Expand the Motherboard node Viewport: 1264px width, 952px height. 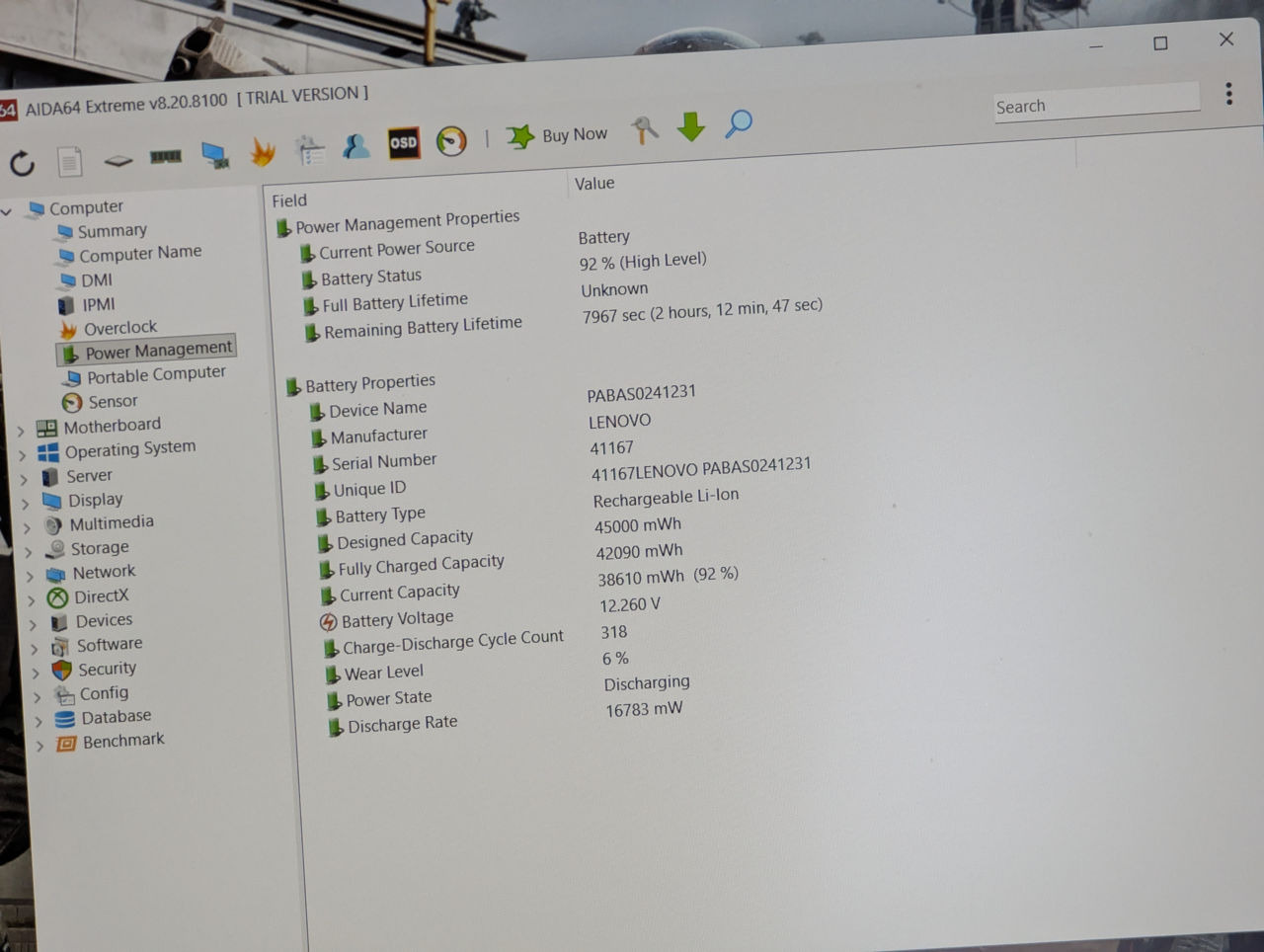[21, 431]
